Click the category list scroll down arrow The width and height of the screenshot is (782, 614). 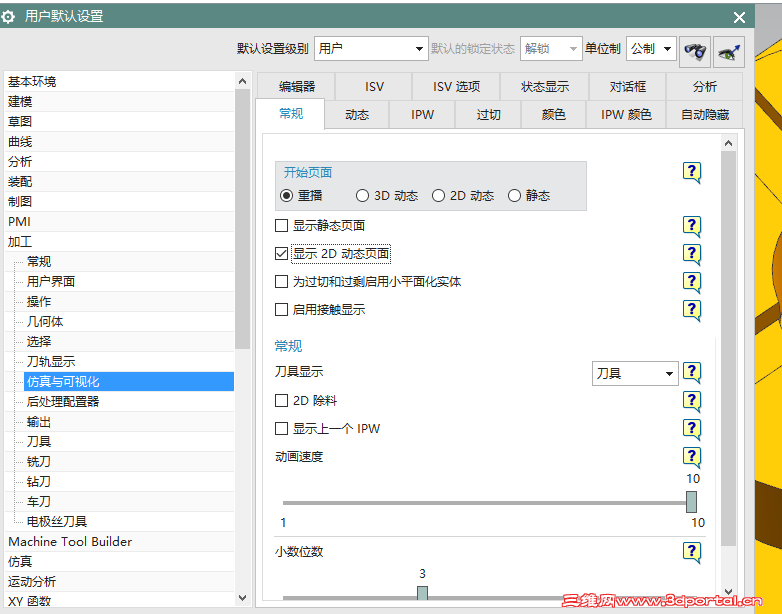tap(242, 597)
